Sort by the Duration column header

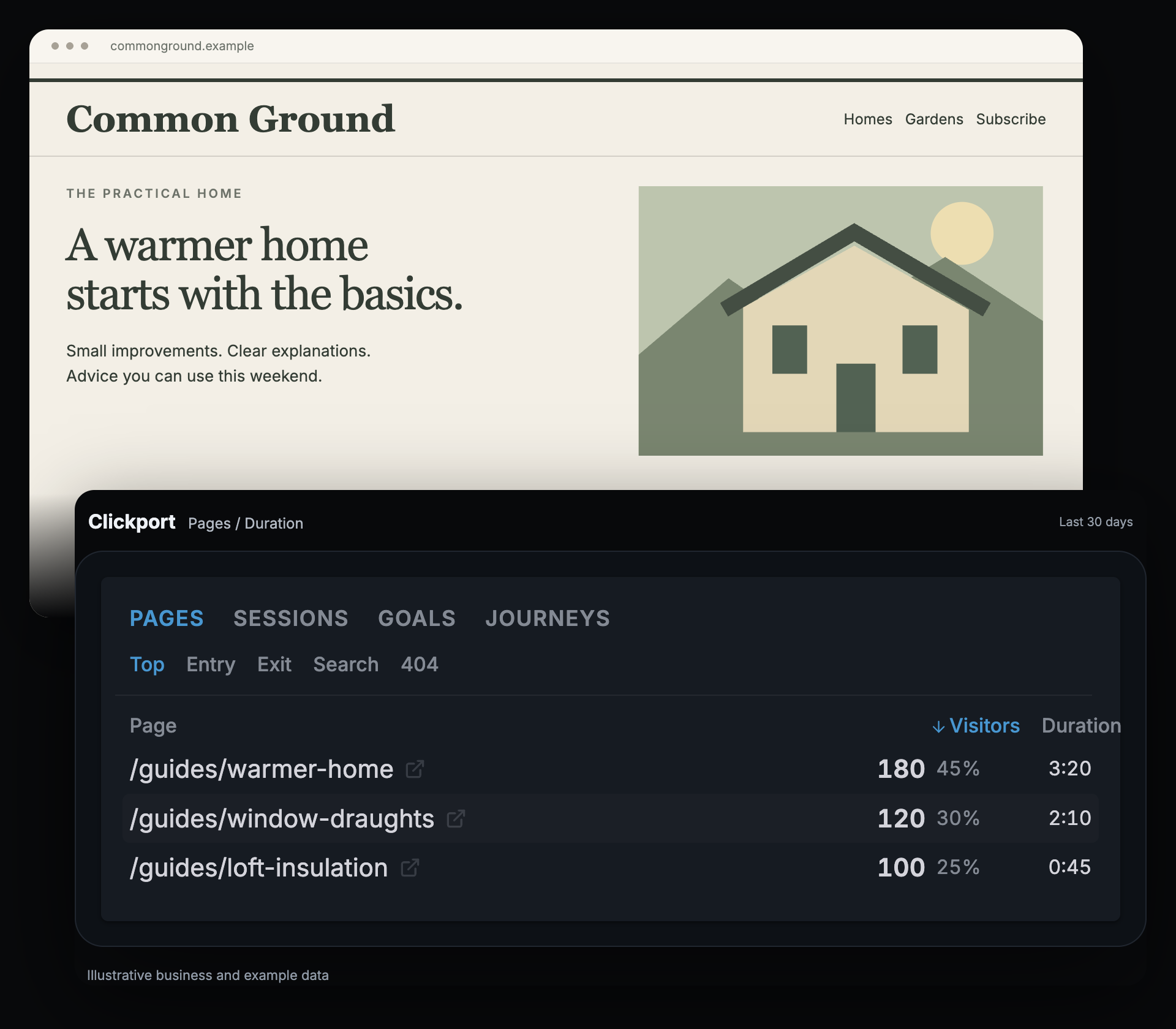(1081, 726)
